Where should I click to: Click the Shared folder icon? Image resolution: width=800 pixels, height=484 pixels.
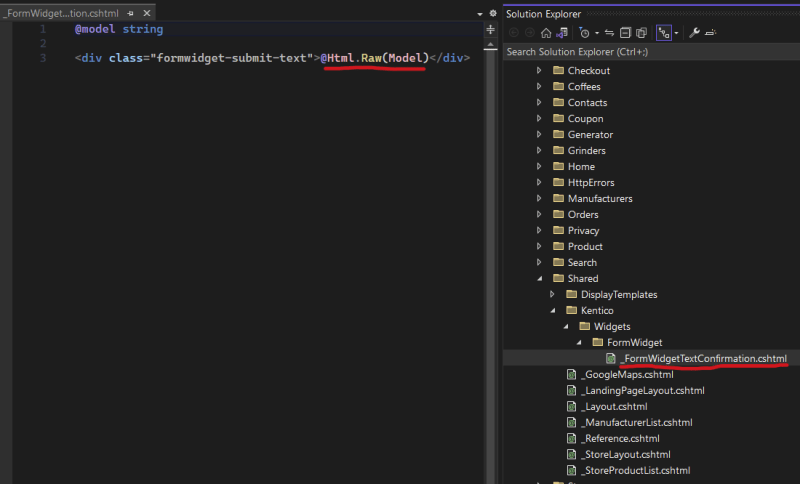tap(559, 278)
